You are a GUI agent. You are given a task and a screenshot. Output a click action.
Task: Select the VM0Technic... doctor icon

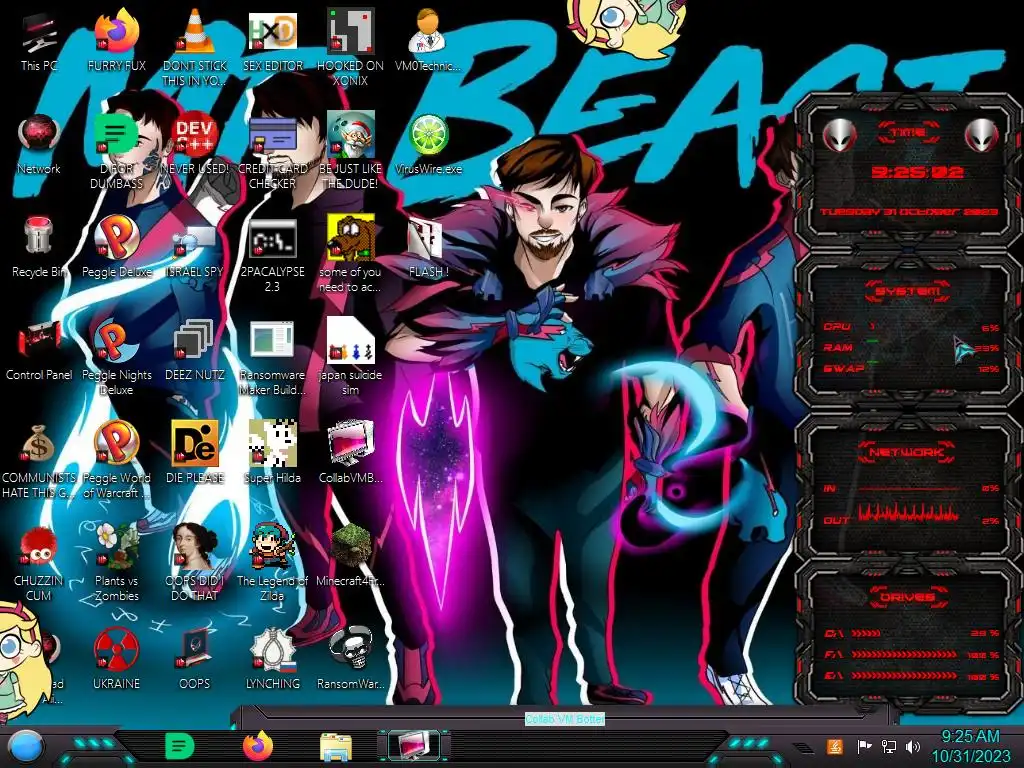428,33
